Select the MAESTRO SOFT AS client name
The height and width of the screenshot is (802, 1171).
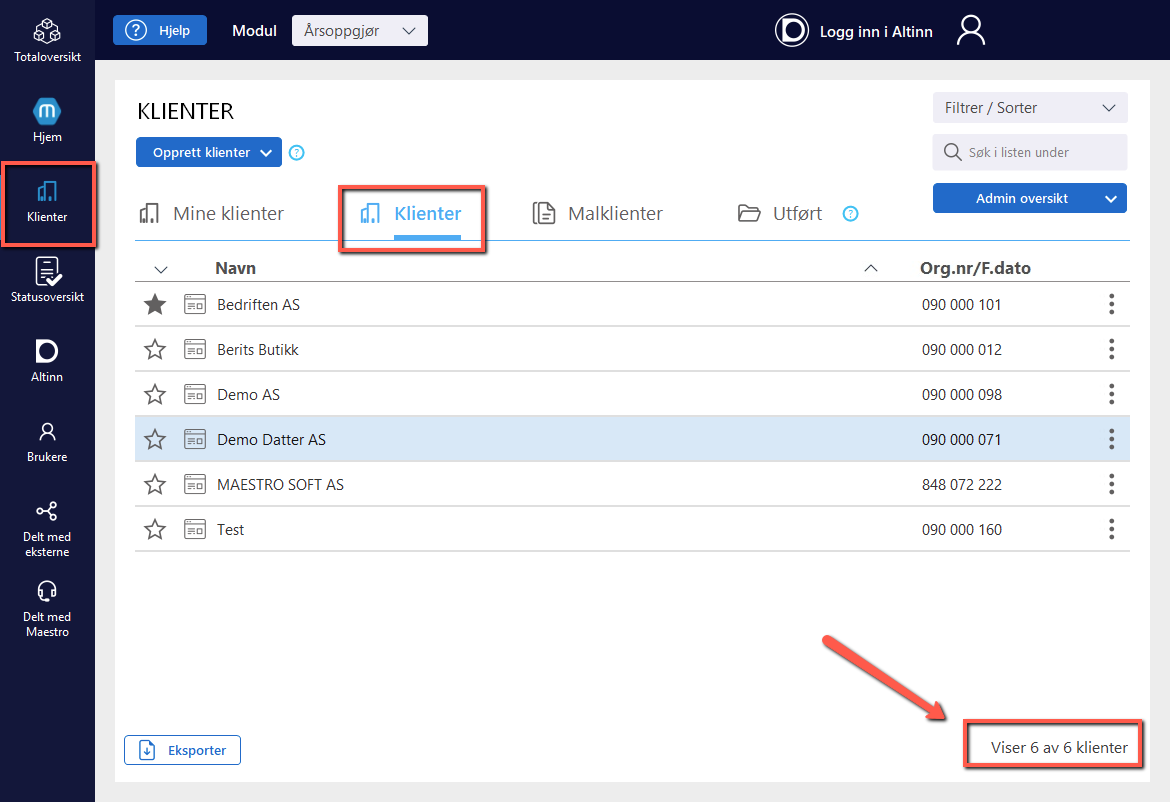click(x=280, y=485)
